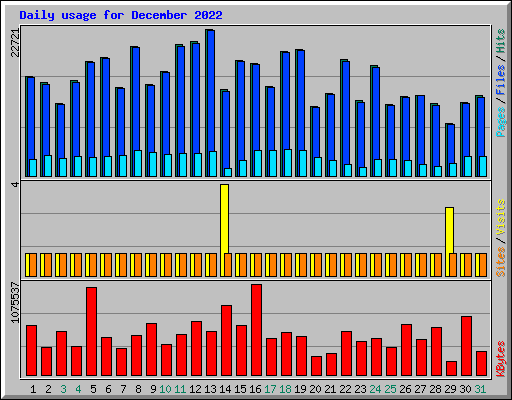Viewport: 512px width, 400px height.
Task: Click day number 1 on the x-axis
Action: (33, 389)
